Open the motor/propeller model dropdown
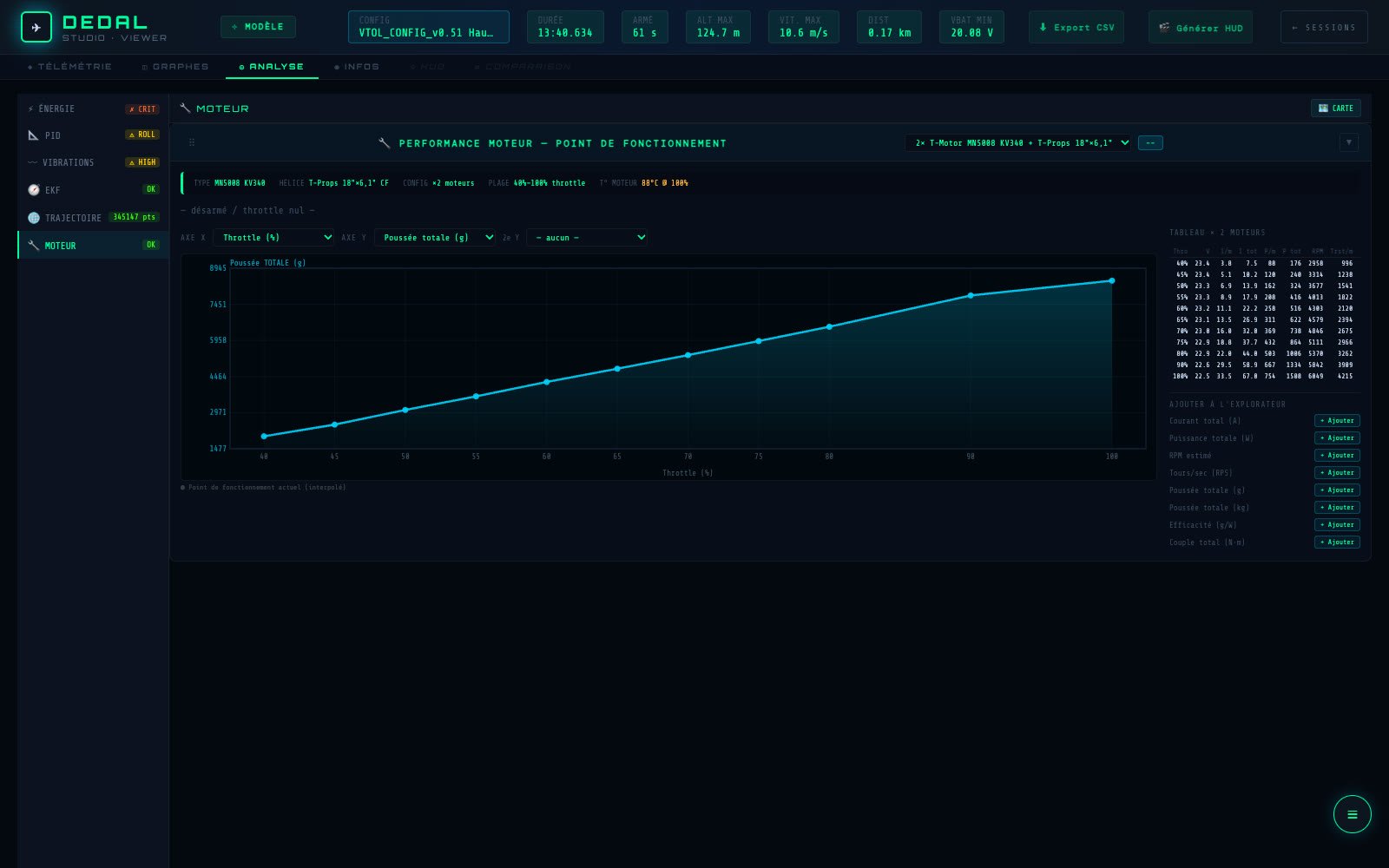Screen dimensions: 1389x868 click(x=1017, y=142)
